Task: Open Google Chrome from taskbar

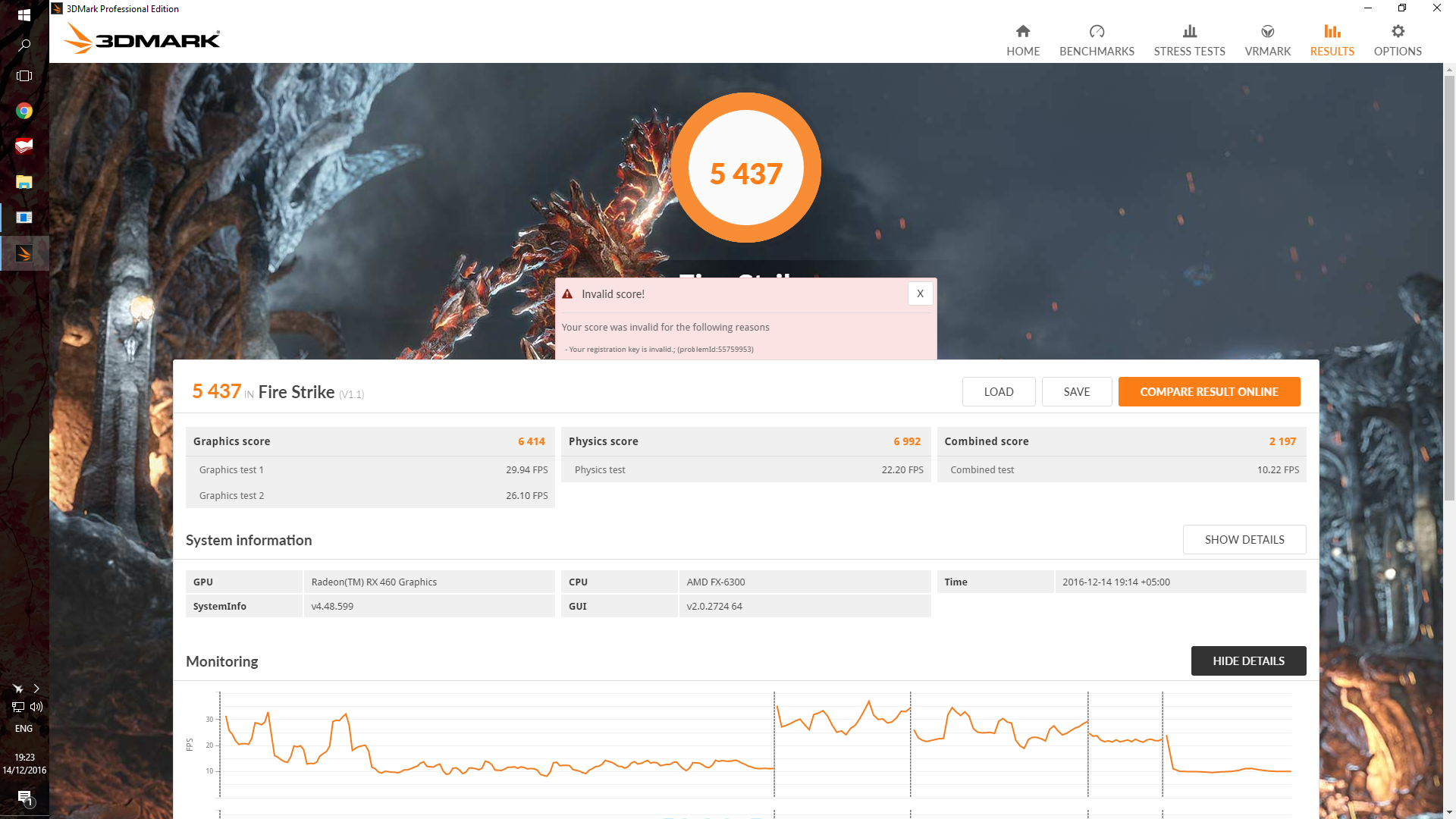Action: click(x=24, y=111)
